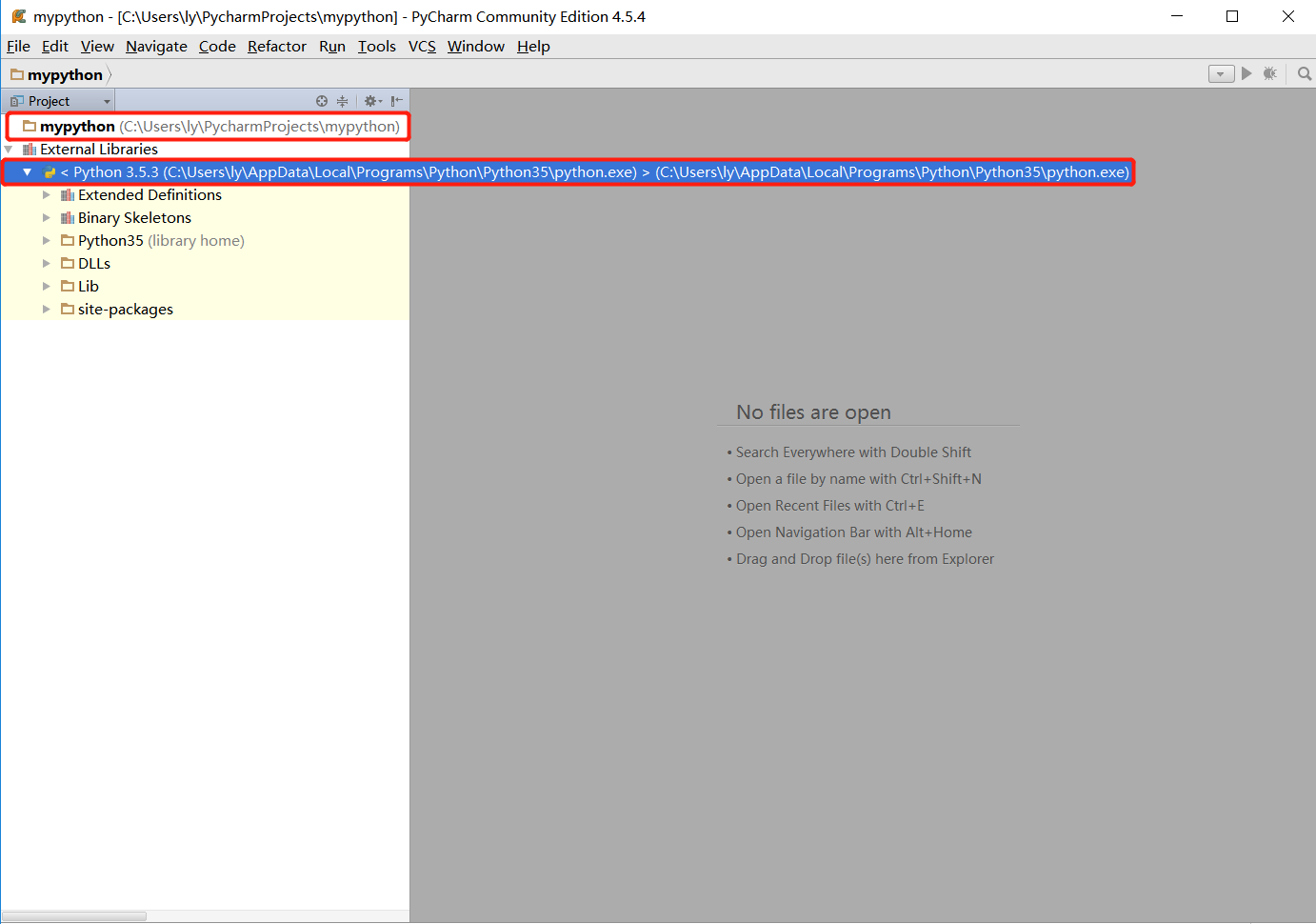Open the Refactor menu
Image resolution: width=1316 pixels, height=924 pixels.
coord(277,46)
